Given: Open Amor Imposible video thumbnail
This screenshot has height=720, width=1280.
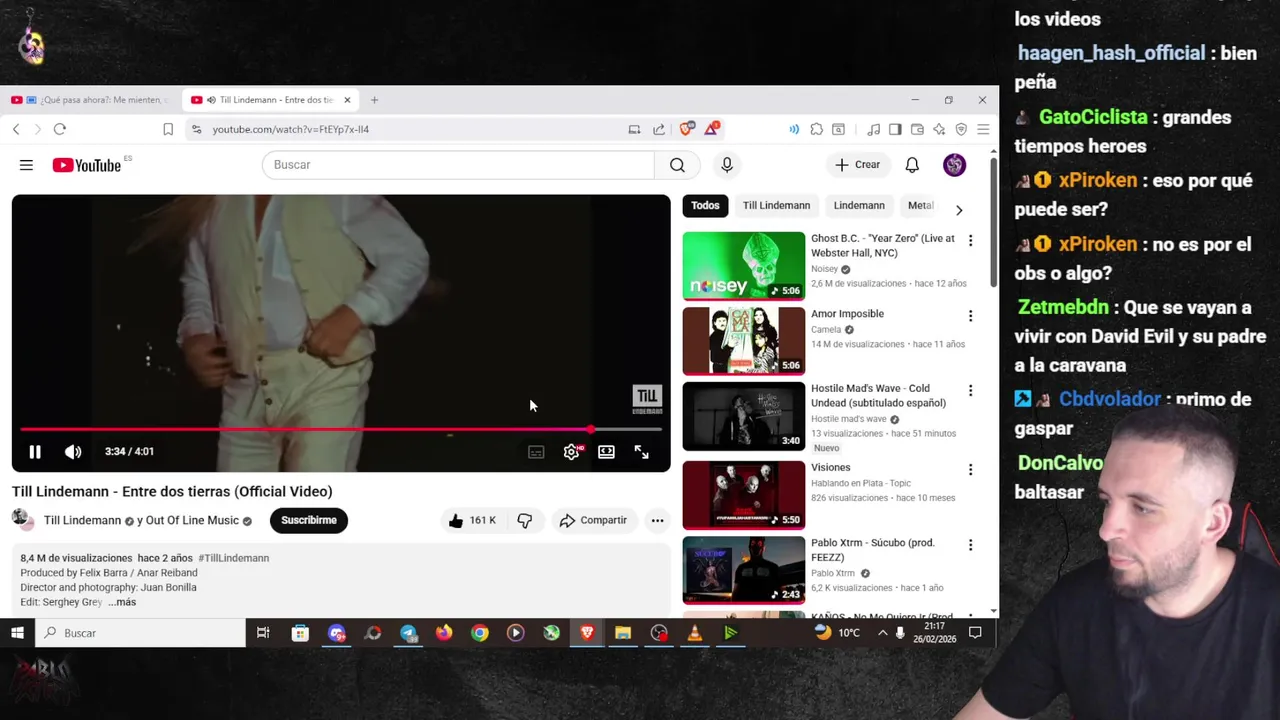Looking at the screenshot, I should [744, 341].
